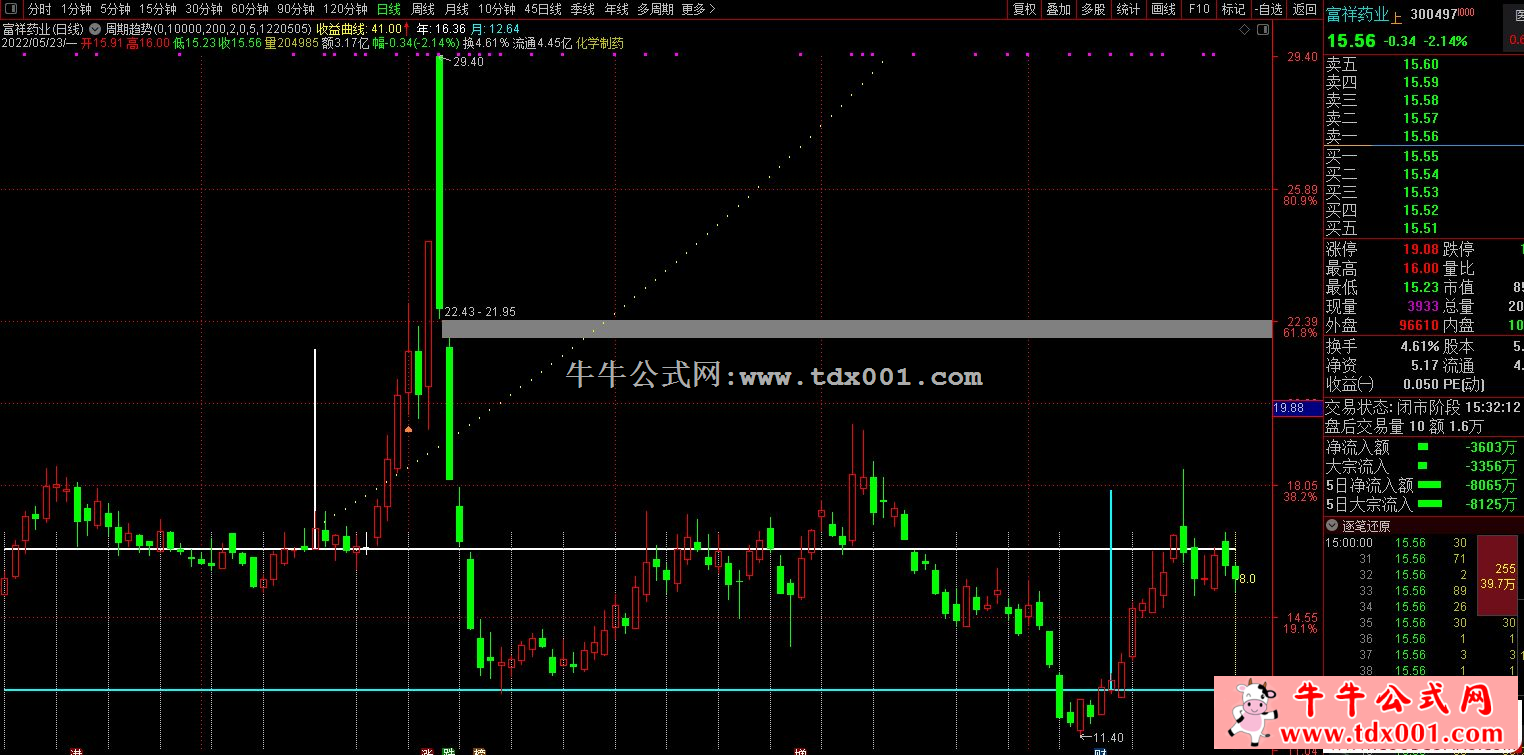Open the 更多 period list

(699, 9)
